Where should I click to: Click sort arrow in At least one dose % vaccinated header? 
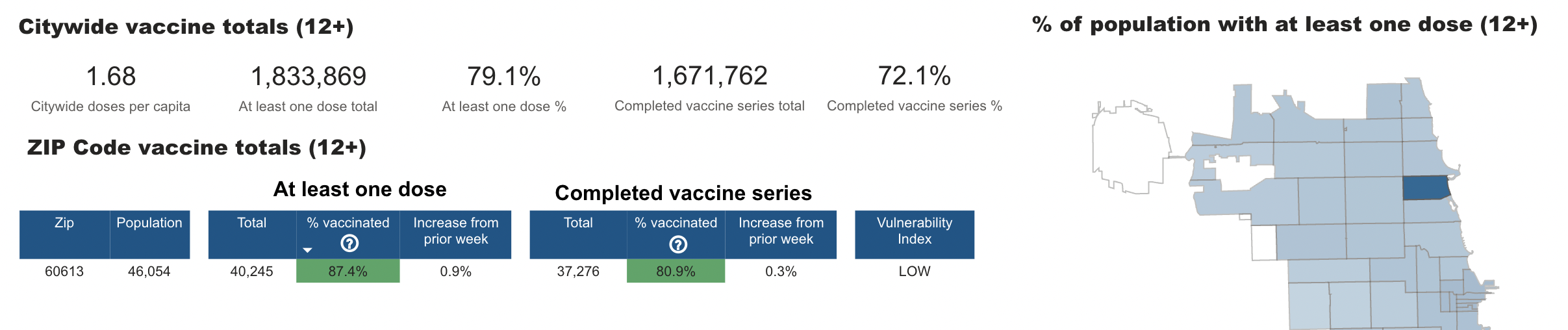[308, 250]
